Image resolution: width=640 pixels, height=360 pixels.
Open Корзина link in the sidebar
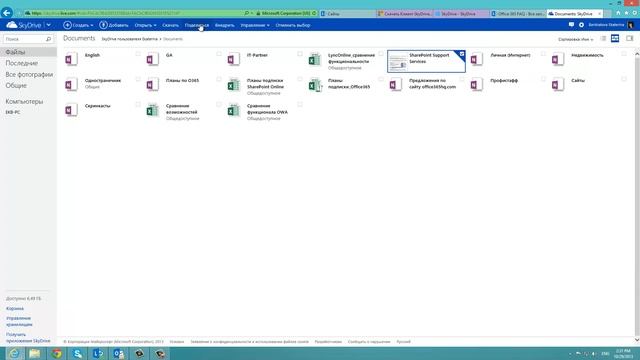coord(15,309)
